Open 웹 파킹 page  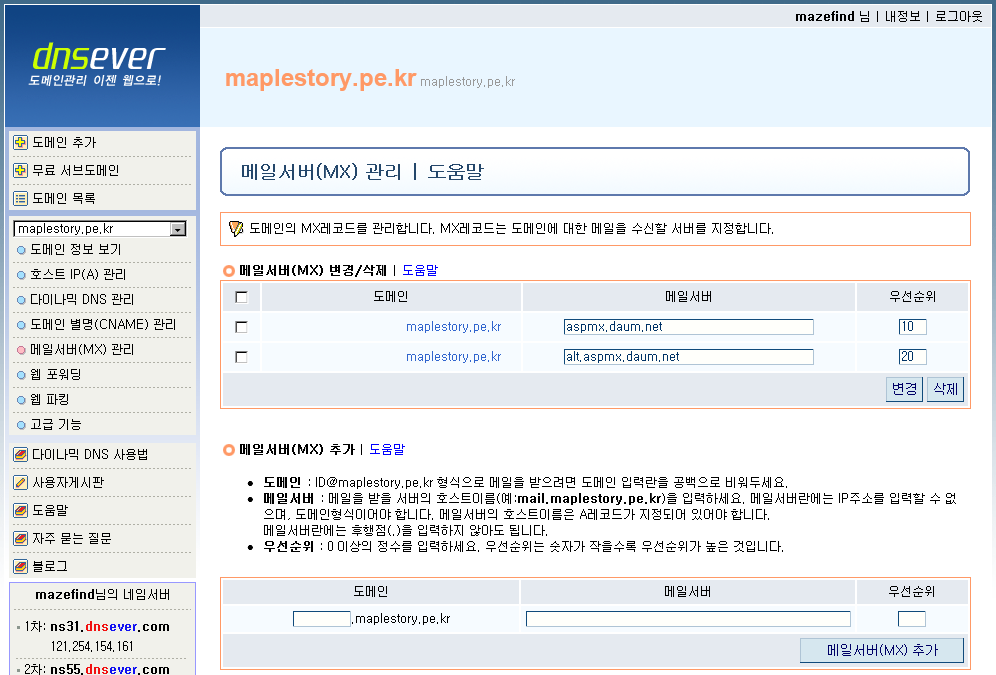[50, 399]
